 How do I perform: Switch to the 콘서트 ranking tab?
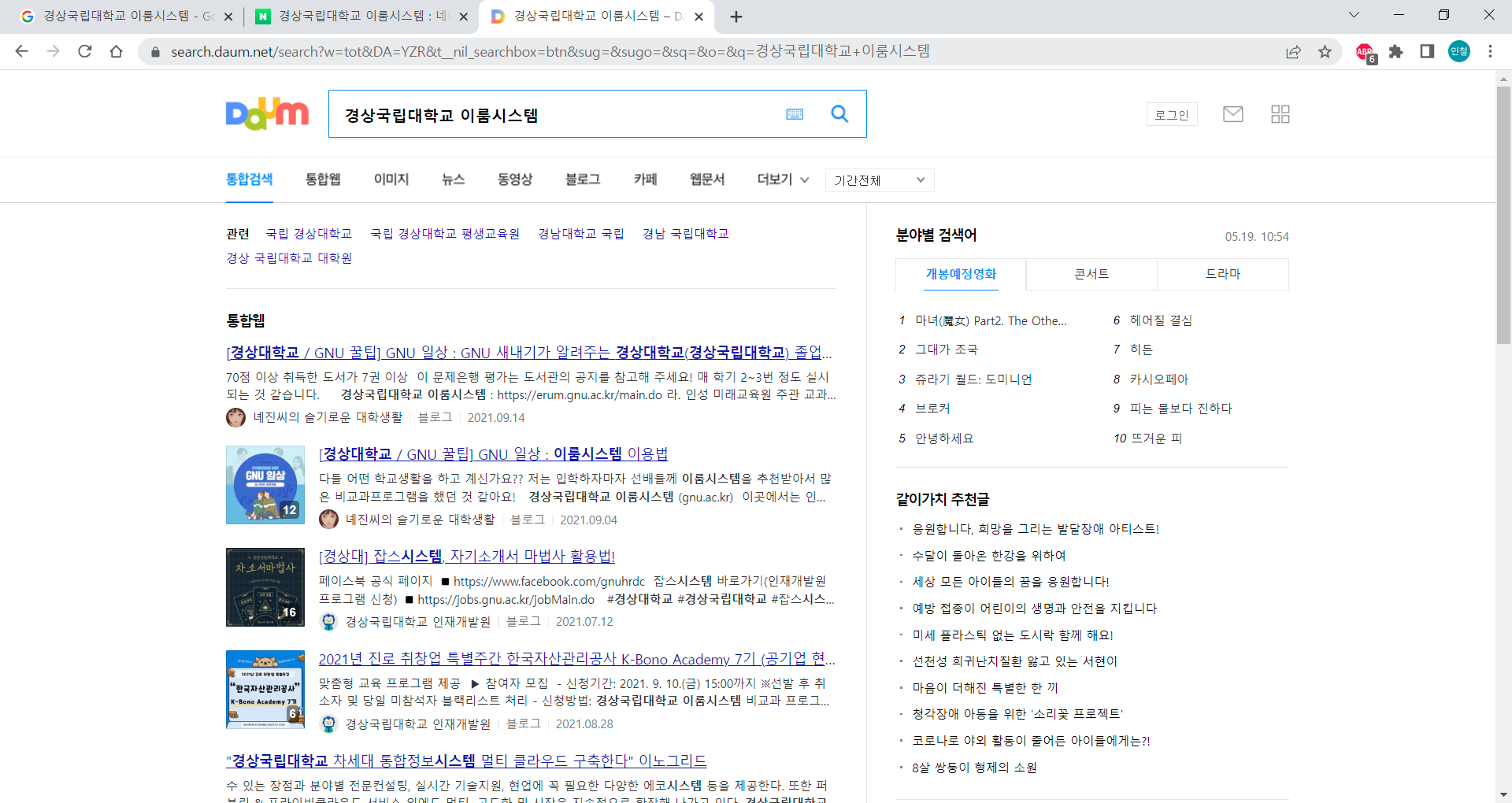tap(1091, 274)
